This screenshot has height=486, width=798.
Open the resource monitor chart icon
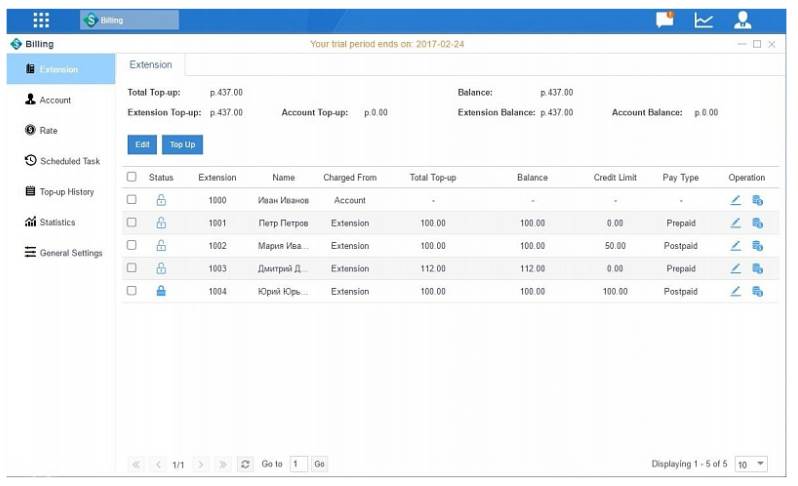(x=703, y=19)
